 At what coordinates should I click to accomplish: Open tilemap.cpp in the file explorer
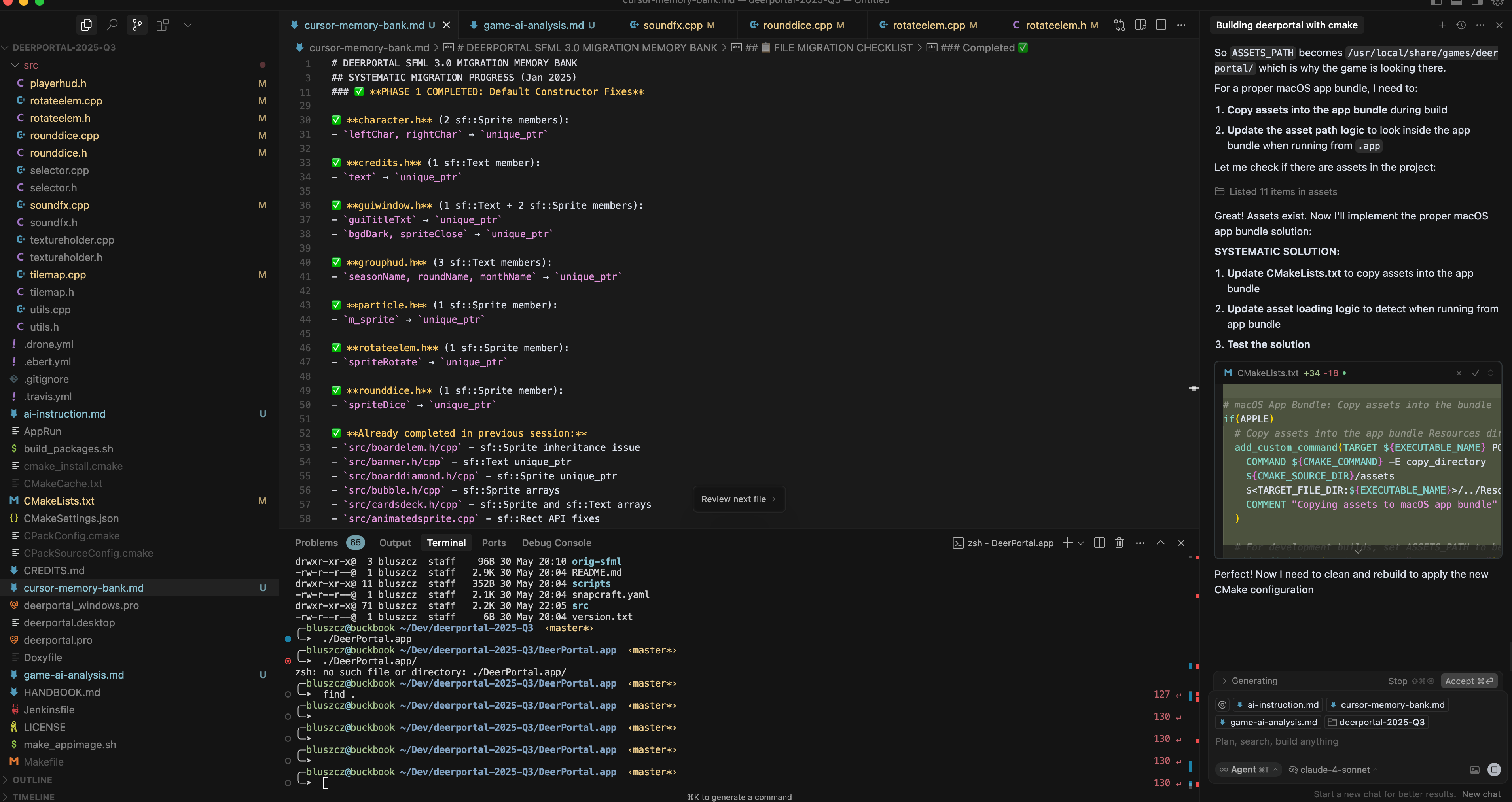pos(139,274)
